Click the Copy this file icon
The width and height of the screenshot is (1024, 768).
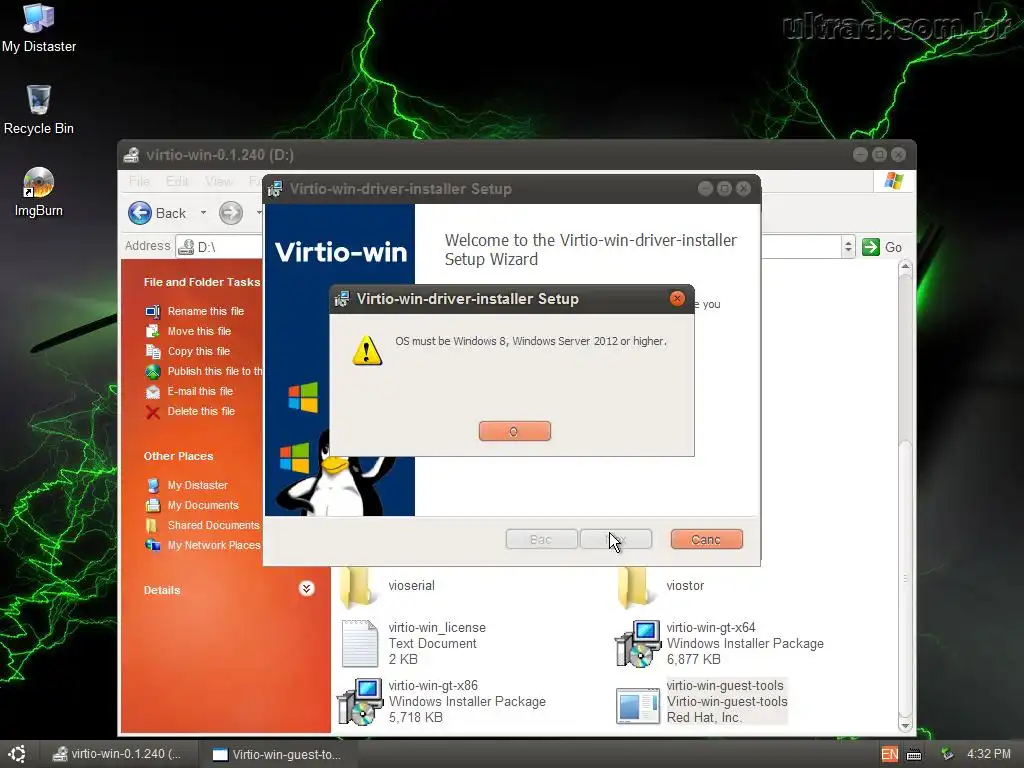pos(153,351)
